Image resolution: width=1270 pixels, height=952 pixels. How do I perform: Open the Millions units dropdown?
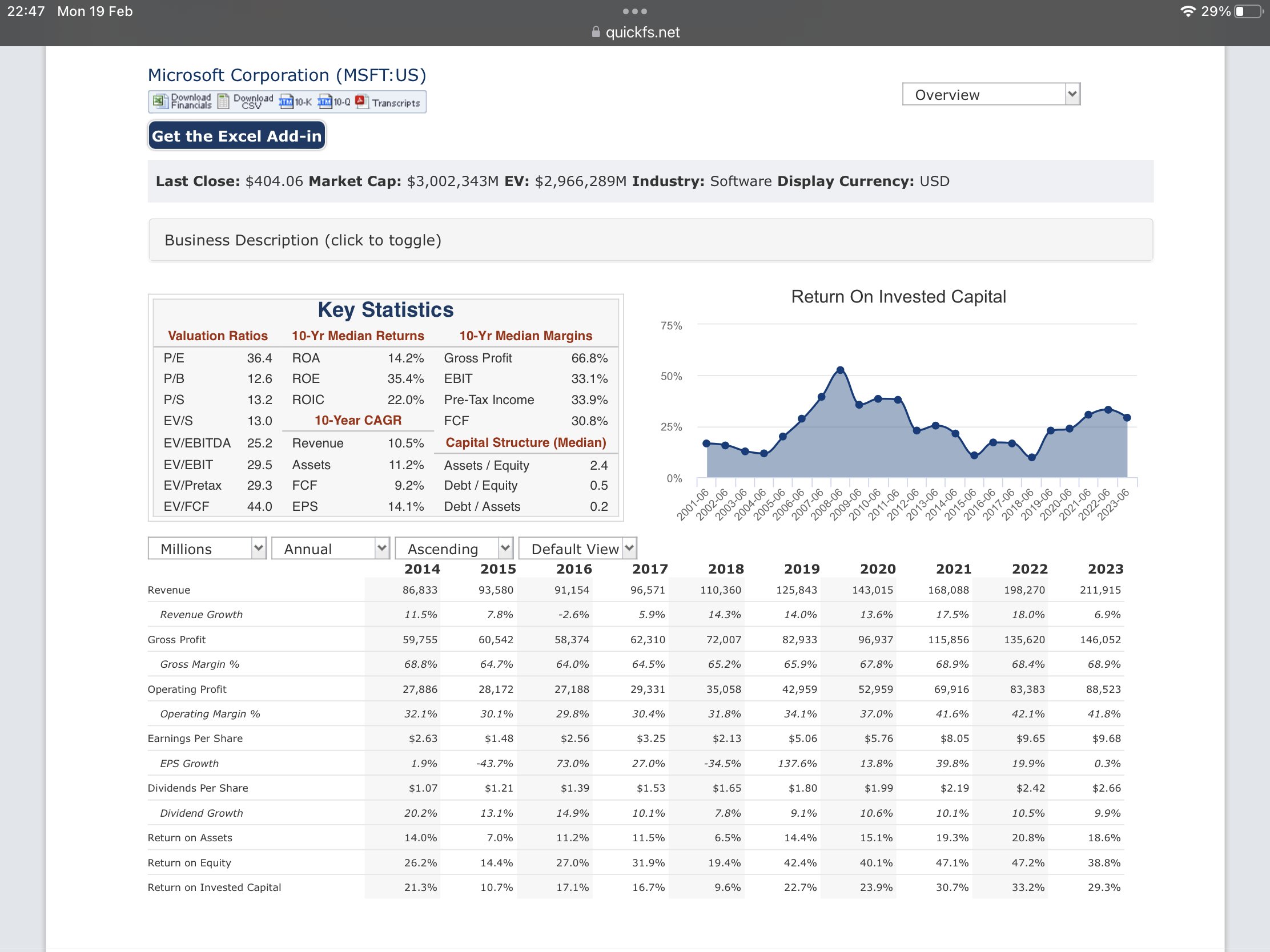pyautogui.click(x=207, y=548)
